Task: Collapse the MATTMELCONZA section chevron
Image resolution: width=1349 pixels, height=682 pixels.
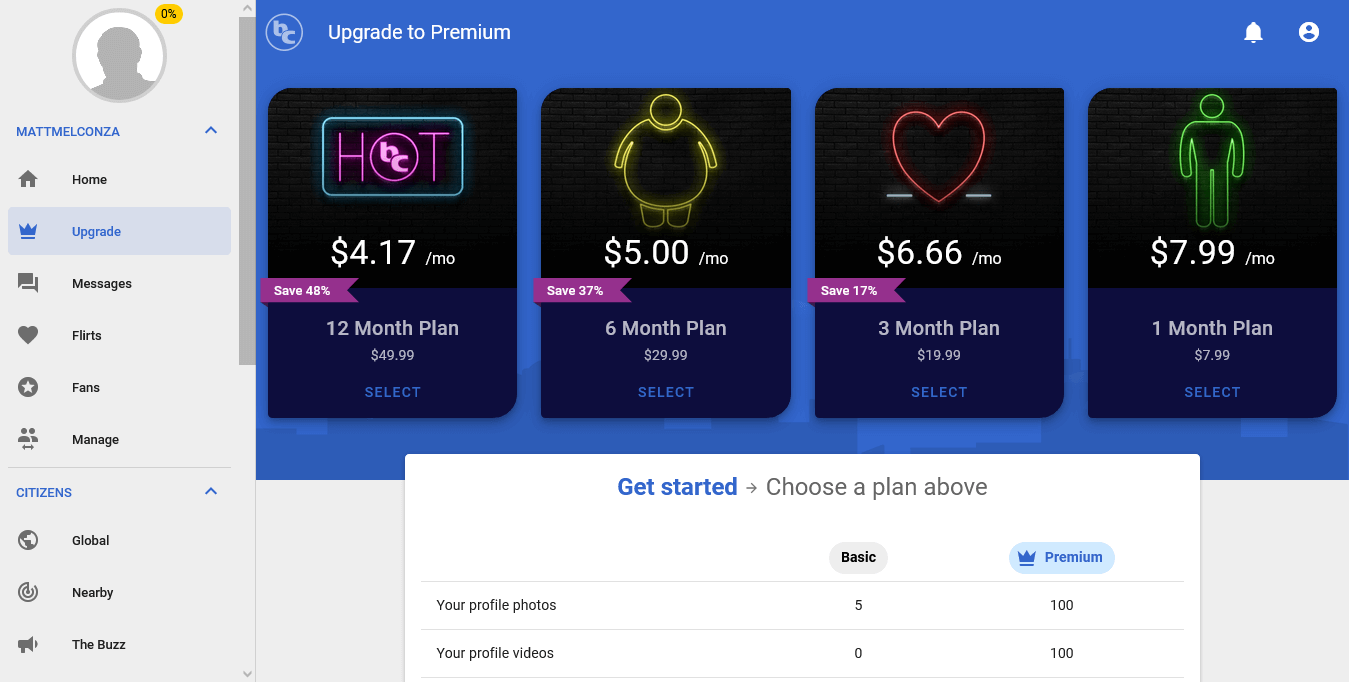Action: [210, 131]
